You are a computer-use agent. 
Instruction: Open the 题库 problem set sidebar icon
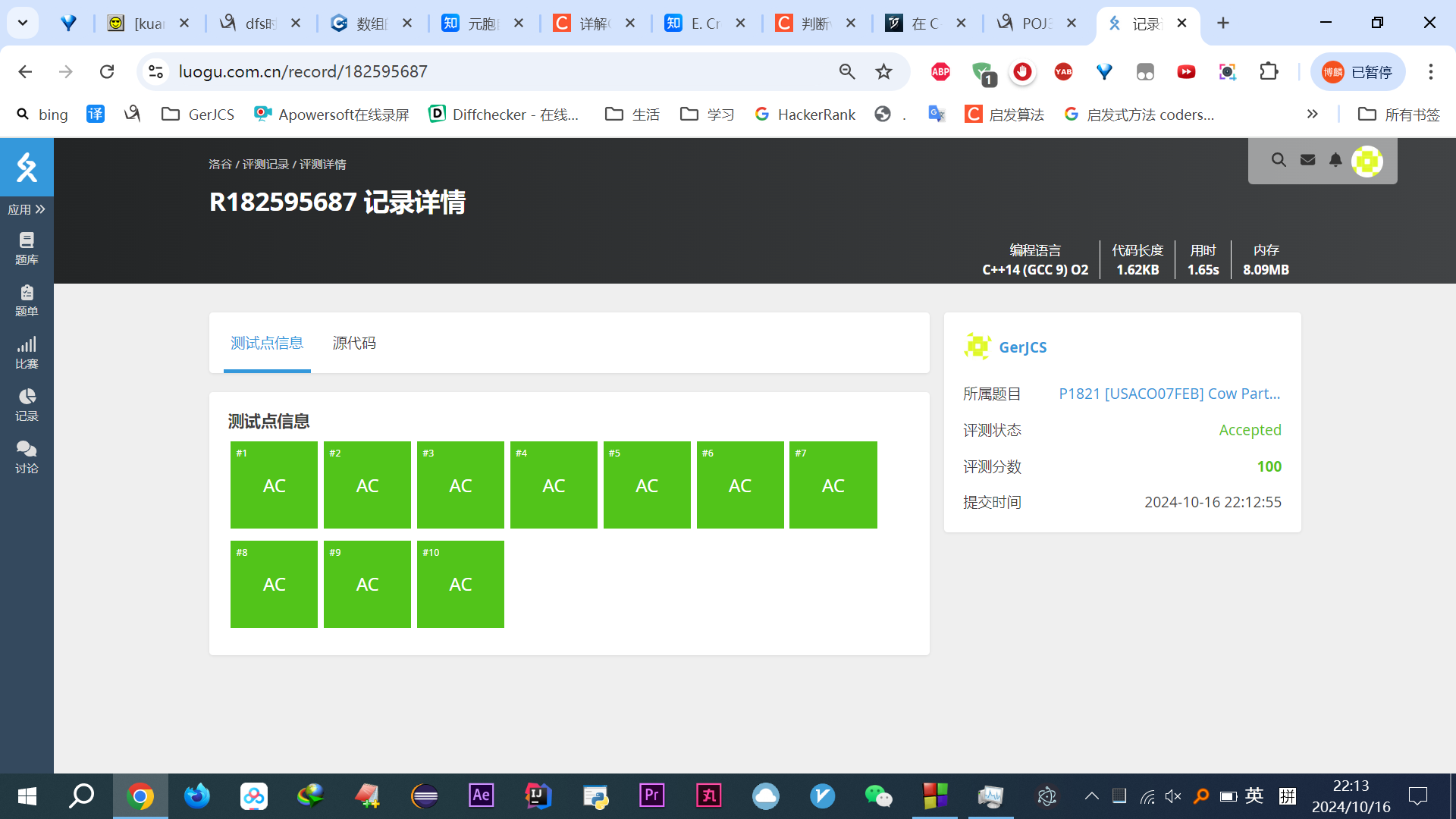[27, 249]
